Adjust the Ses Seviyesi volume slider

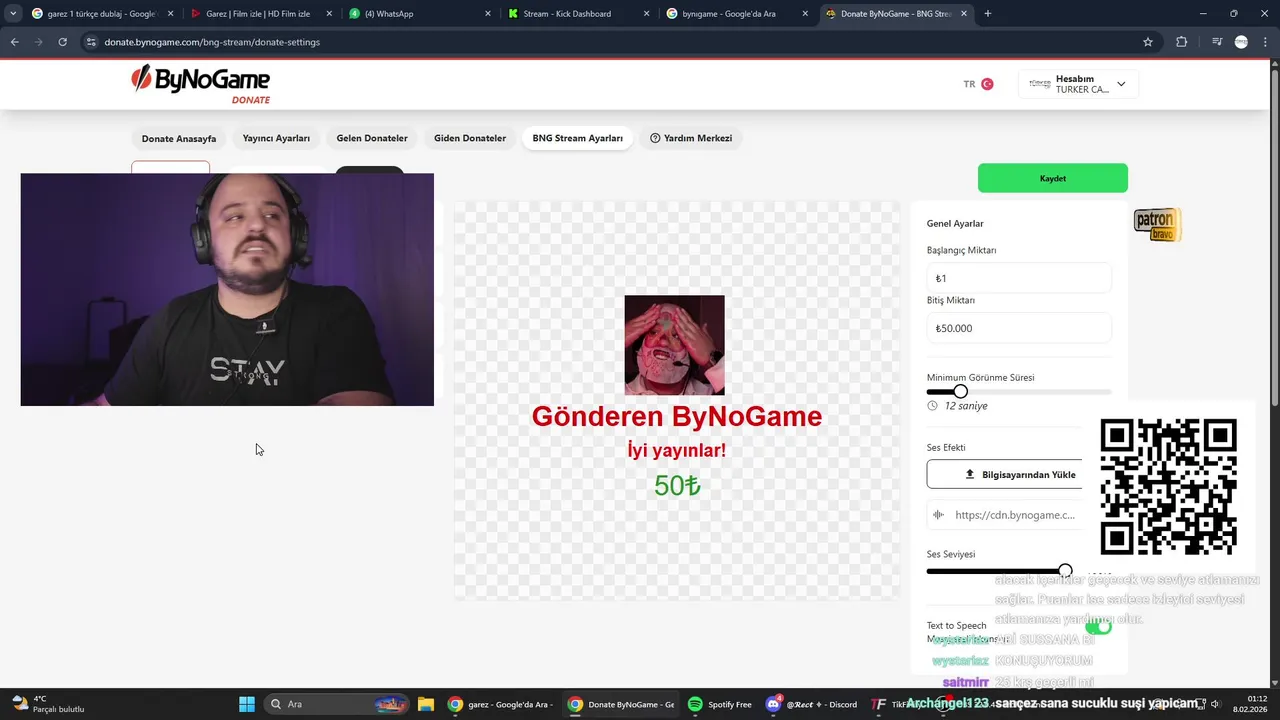(1065, 571)
